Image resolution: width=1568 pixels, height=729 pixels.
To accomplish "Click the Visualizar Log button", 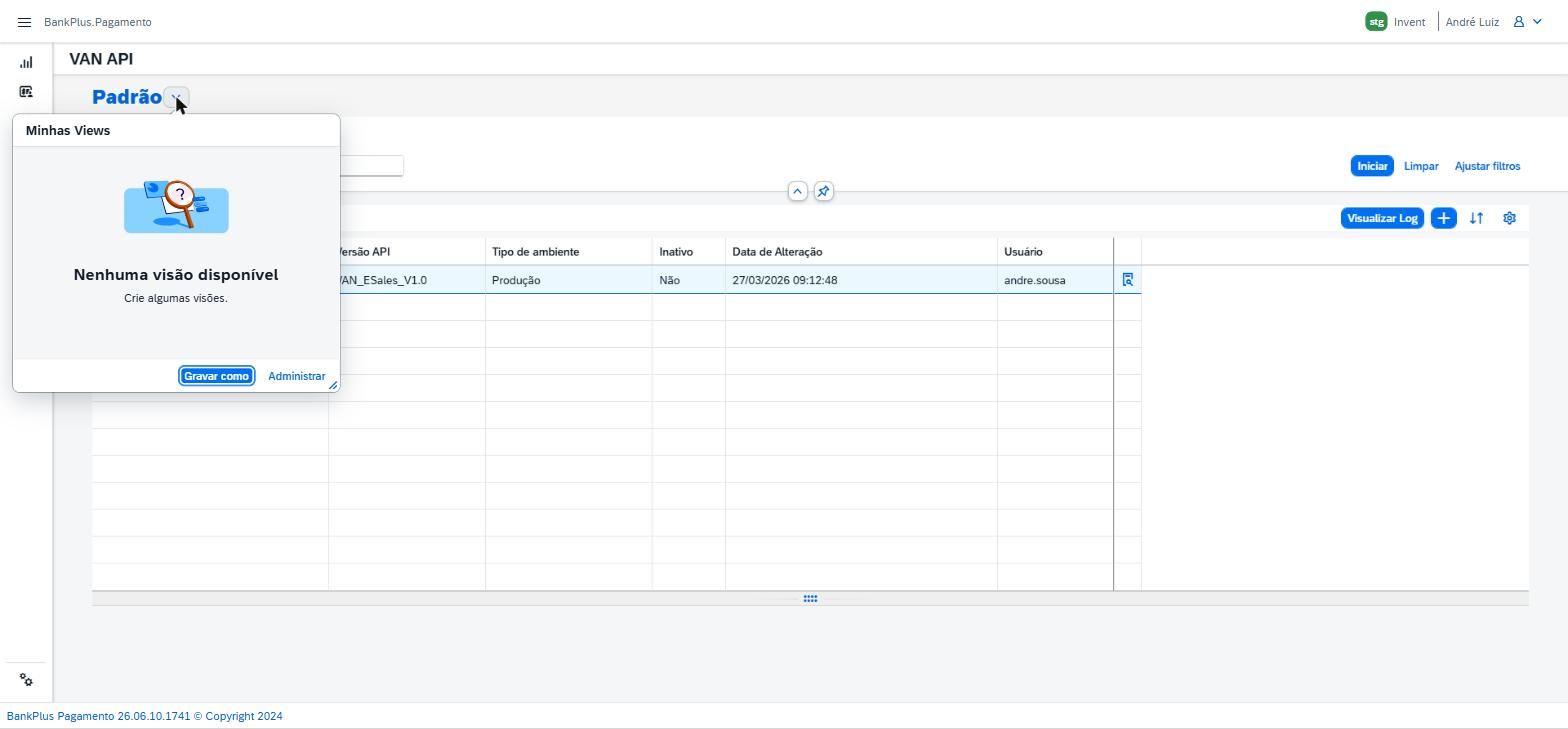I will (1382, 218).
